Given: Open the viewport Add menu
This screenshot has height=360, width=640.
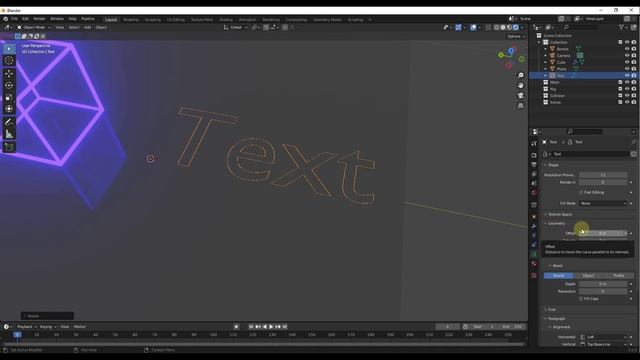Looking at the screenshot, I should point(87,27).
